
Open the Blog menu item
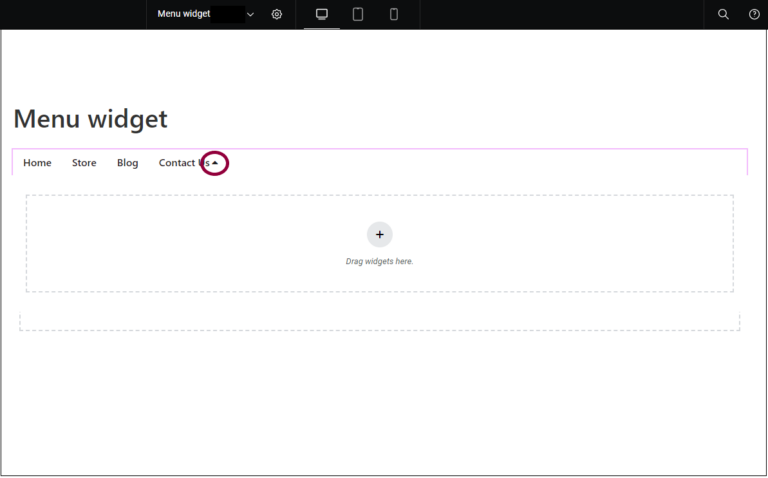tap(128, 163)
